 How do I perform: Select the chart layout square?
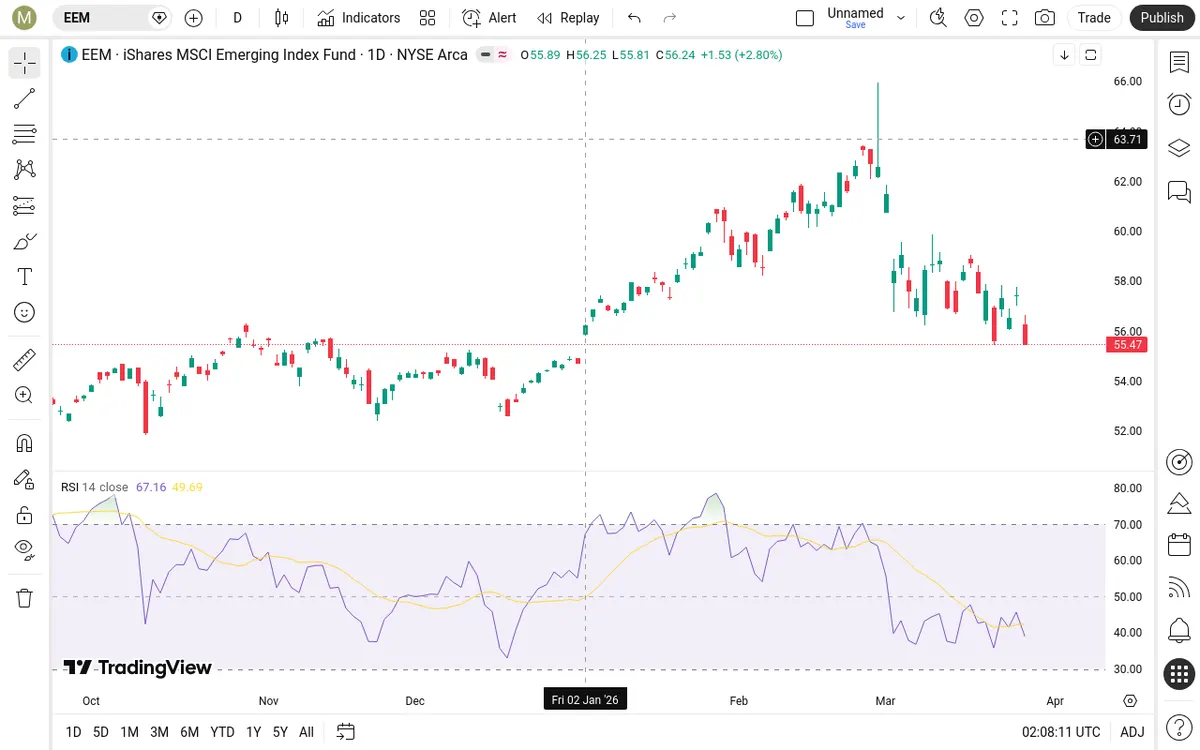[805, 18]
